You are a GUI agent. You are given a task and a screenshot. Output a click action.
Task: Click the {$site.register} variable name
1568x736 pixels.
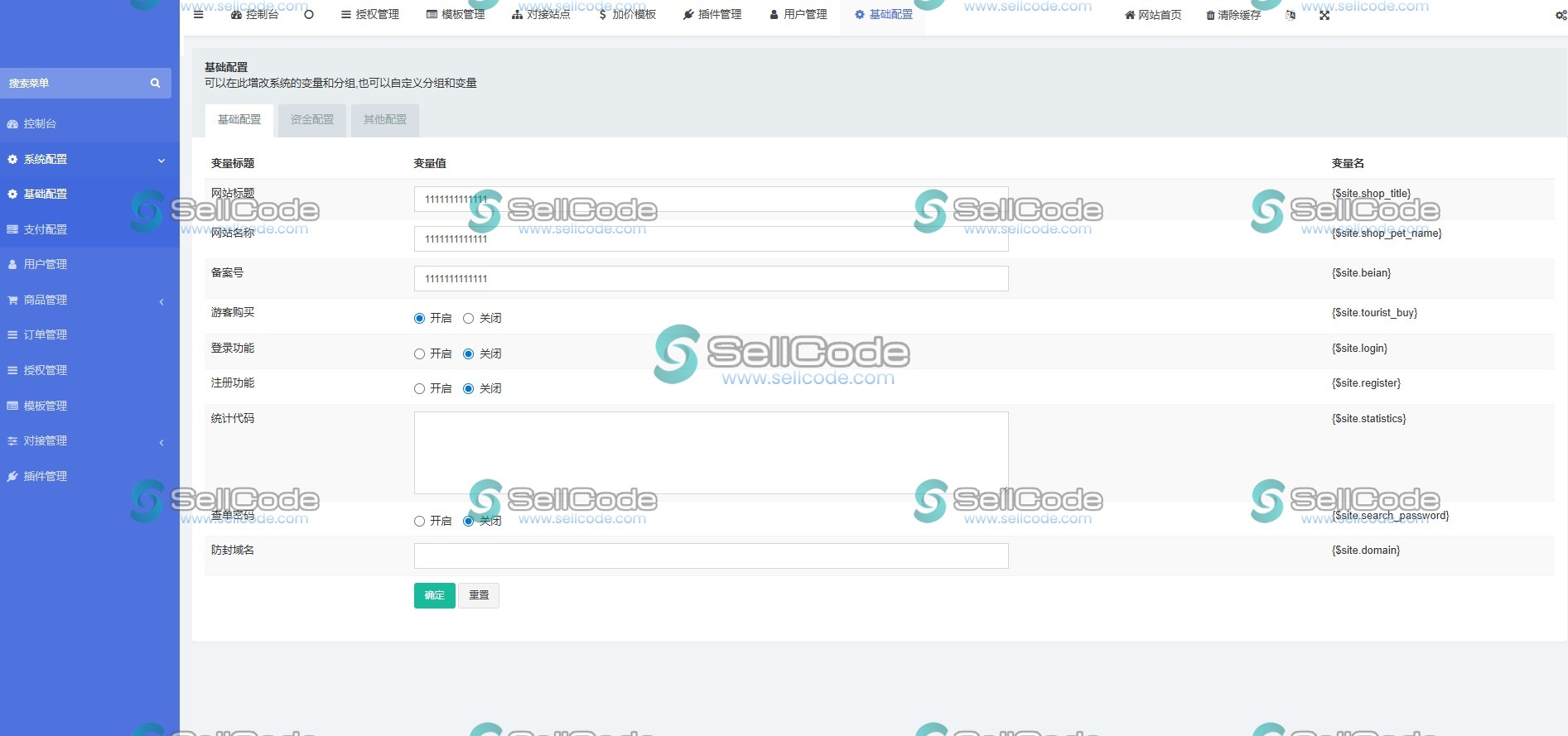[1366, 382]
